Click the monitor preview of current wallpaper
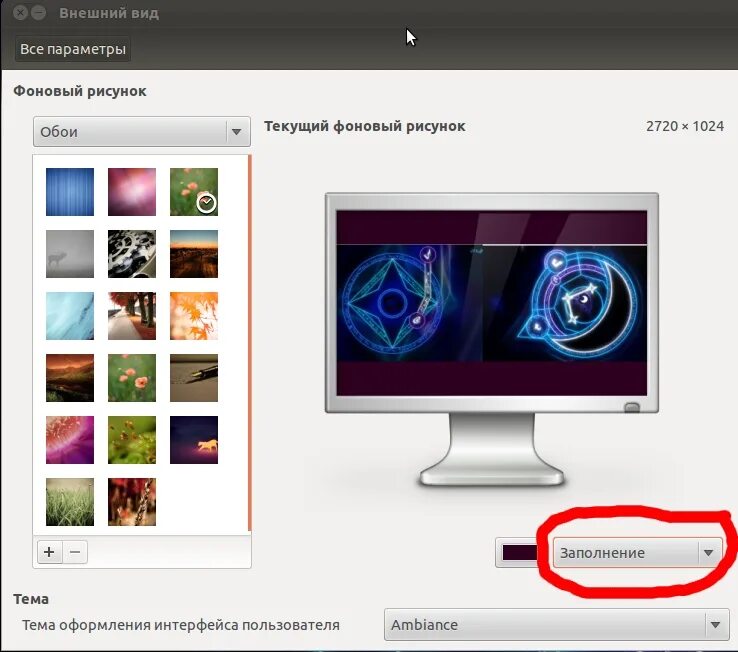 (492, 303)
